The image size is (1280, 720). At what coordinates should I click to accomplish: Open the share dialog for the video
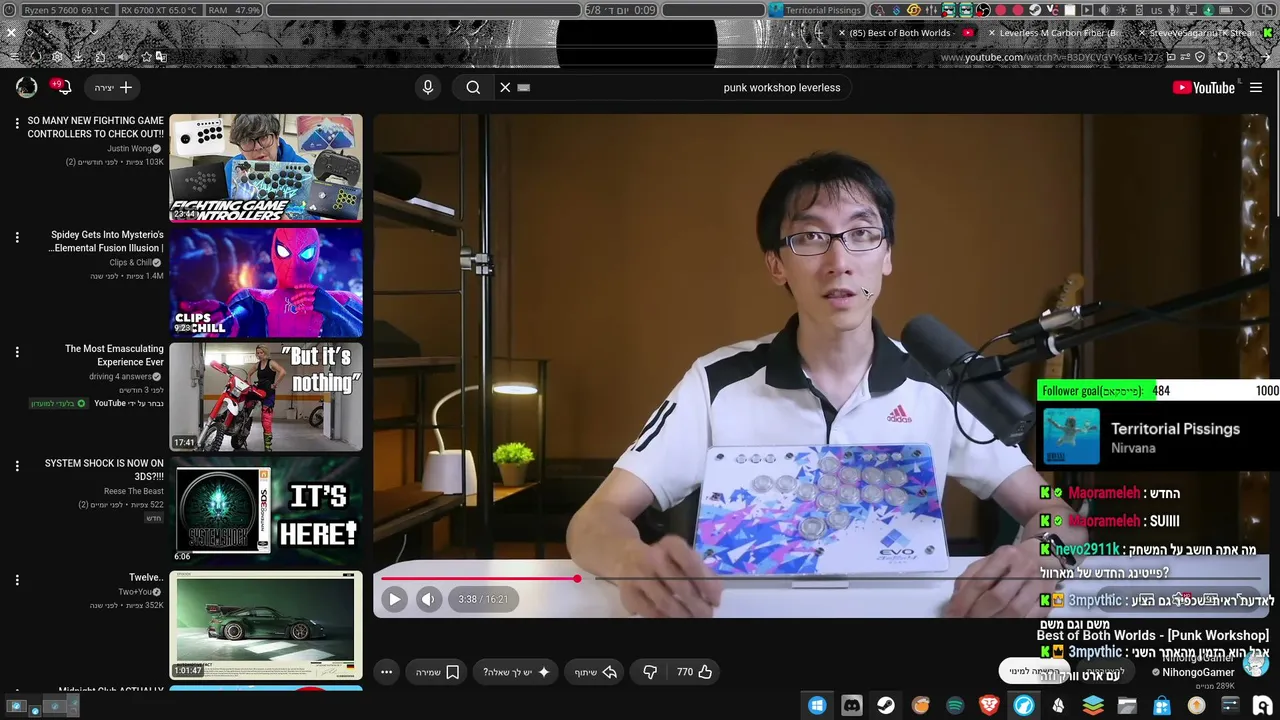tap(595, 672)
